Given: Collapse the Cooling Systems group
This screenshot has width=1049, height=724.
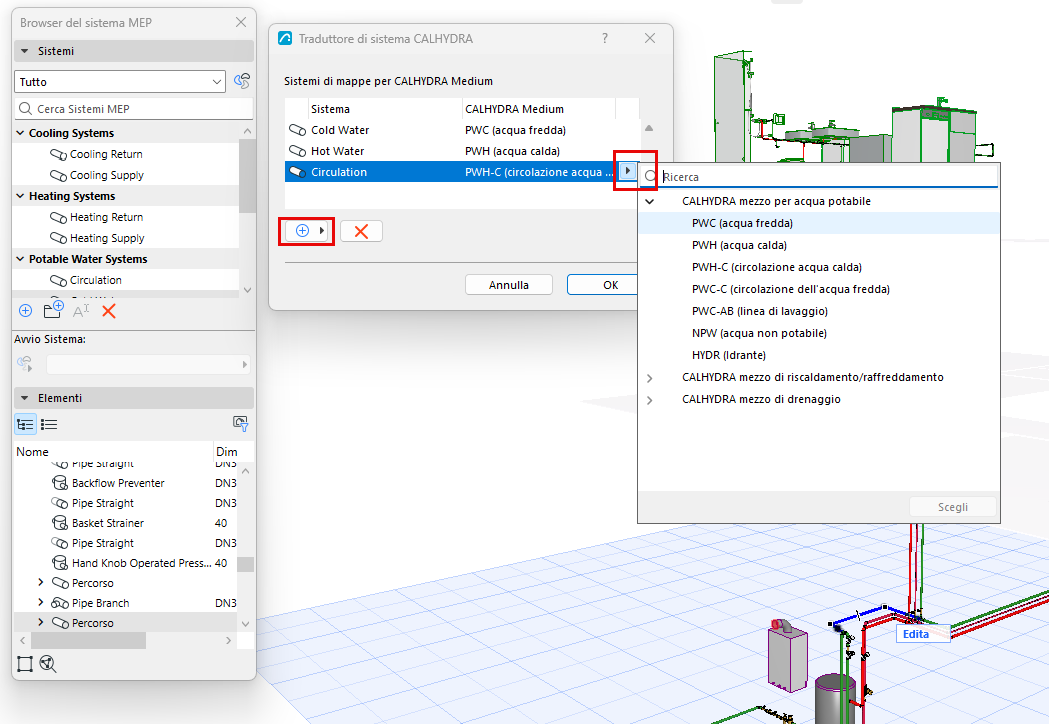Looking at the screenshot, I should (x=20, y=133).
